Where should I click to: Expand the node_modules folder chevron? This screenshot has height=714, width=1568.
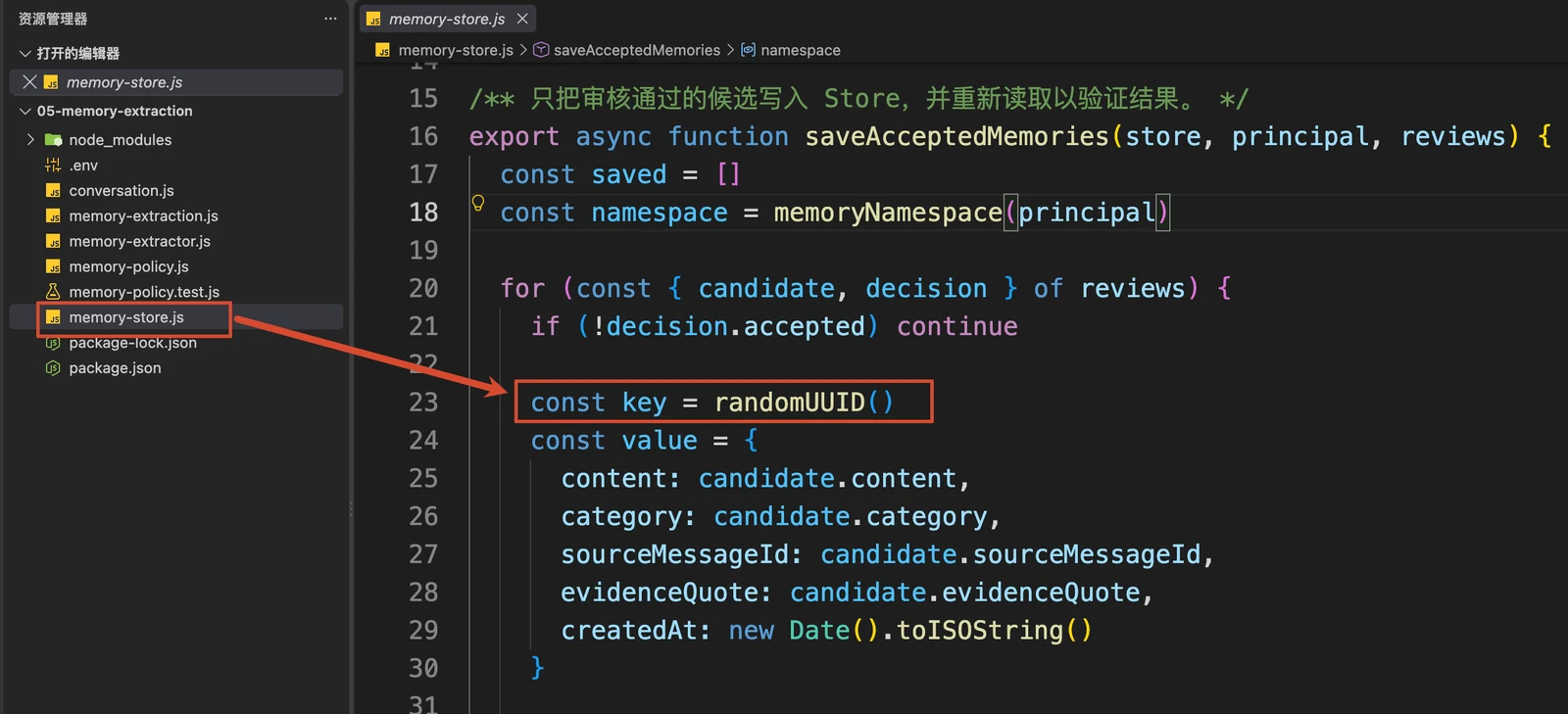click(30, 140)
